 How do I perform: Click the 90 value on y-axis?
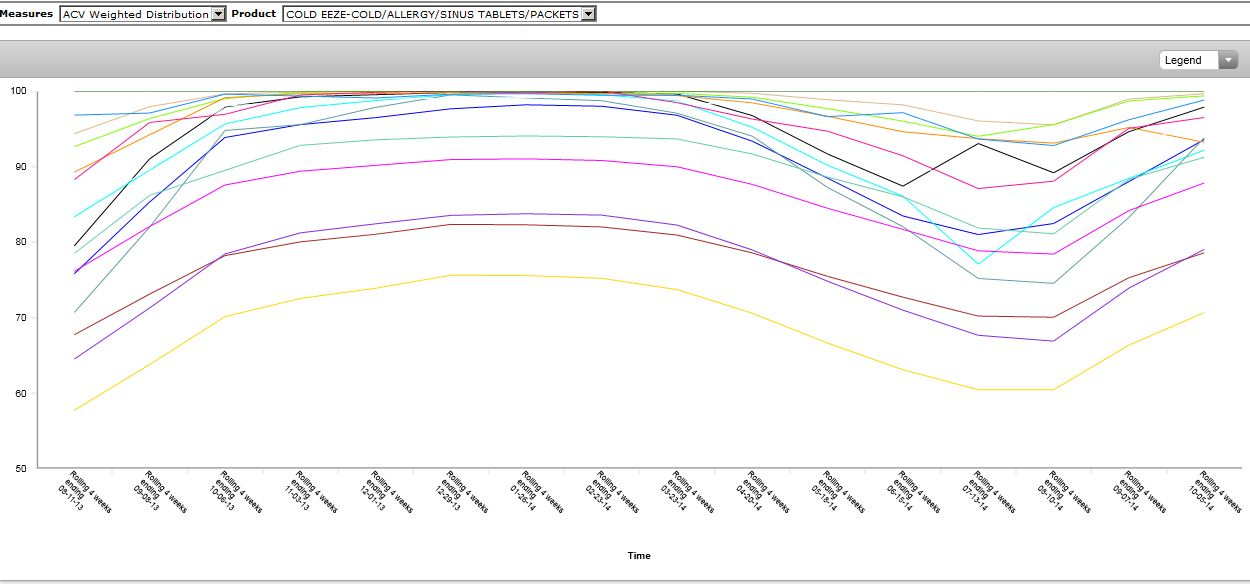20,167
